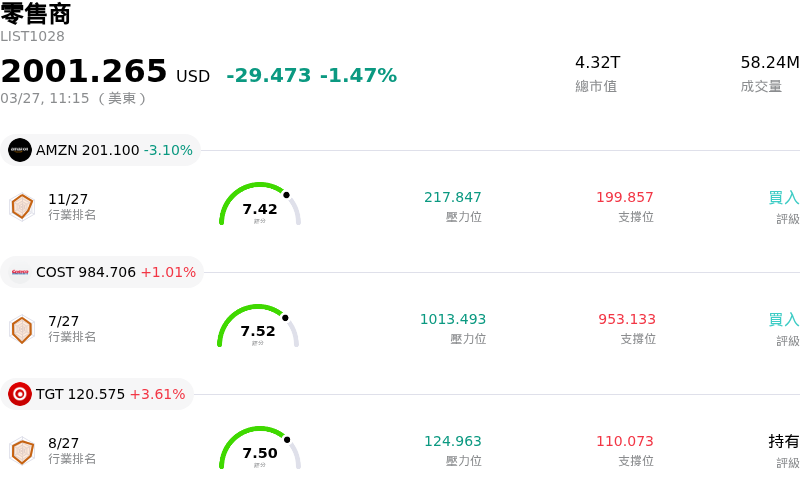The width and height of the screenshot is (800, 488).
Task: Click the 7.42 score gauge
Action: point(260,206)
